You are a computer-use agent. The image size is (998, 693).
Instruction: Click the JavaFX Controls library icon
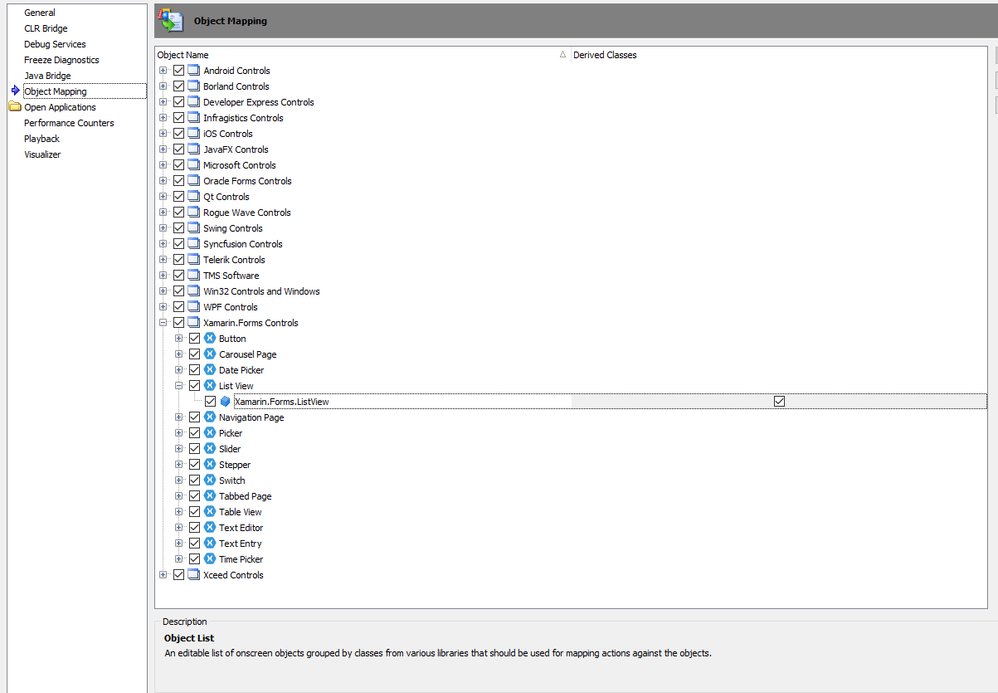coord(193,150)
